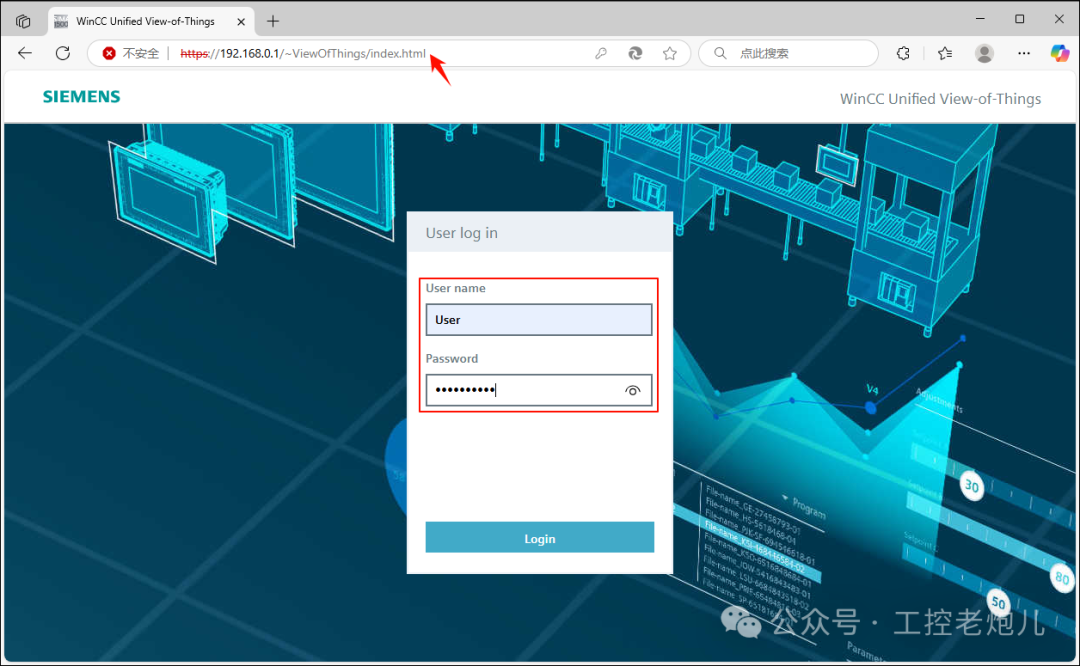Click the Login button

coord(539,538)
